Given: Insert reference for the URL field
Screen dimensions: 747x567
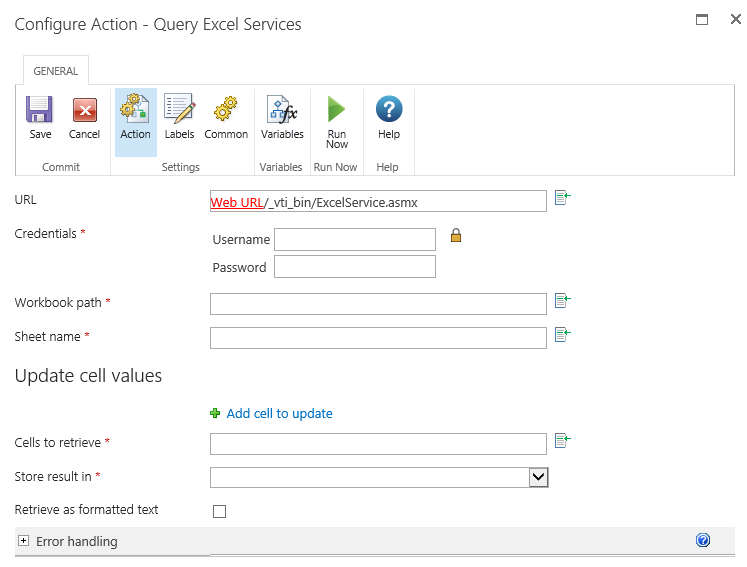Looking at the screenshot, I should click(562, 198).
